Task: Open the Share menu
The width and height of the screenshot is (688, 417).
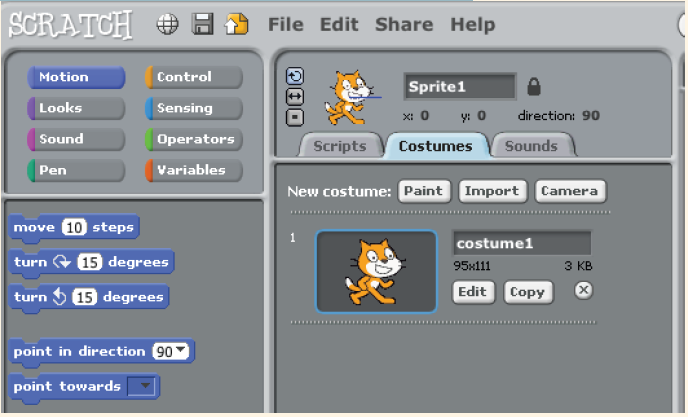Action: pyautogui.click(x=404, y=25)
